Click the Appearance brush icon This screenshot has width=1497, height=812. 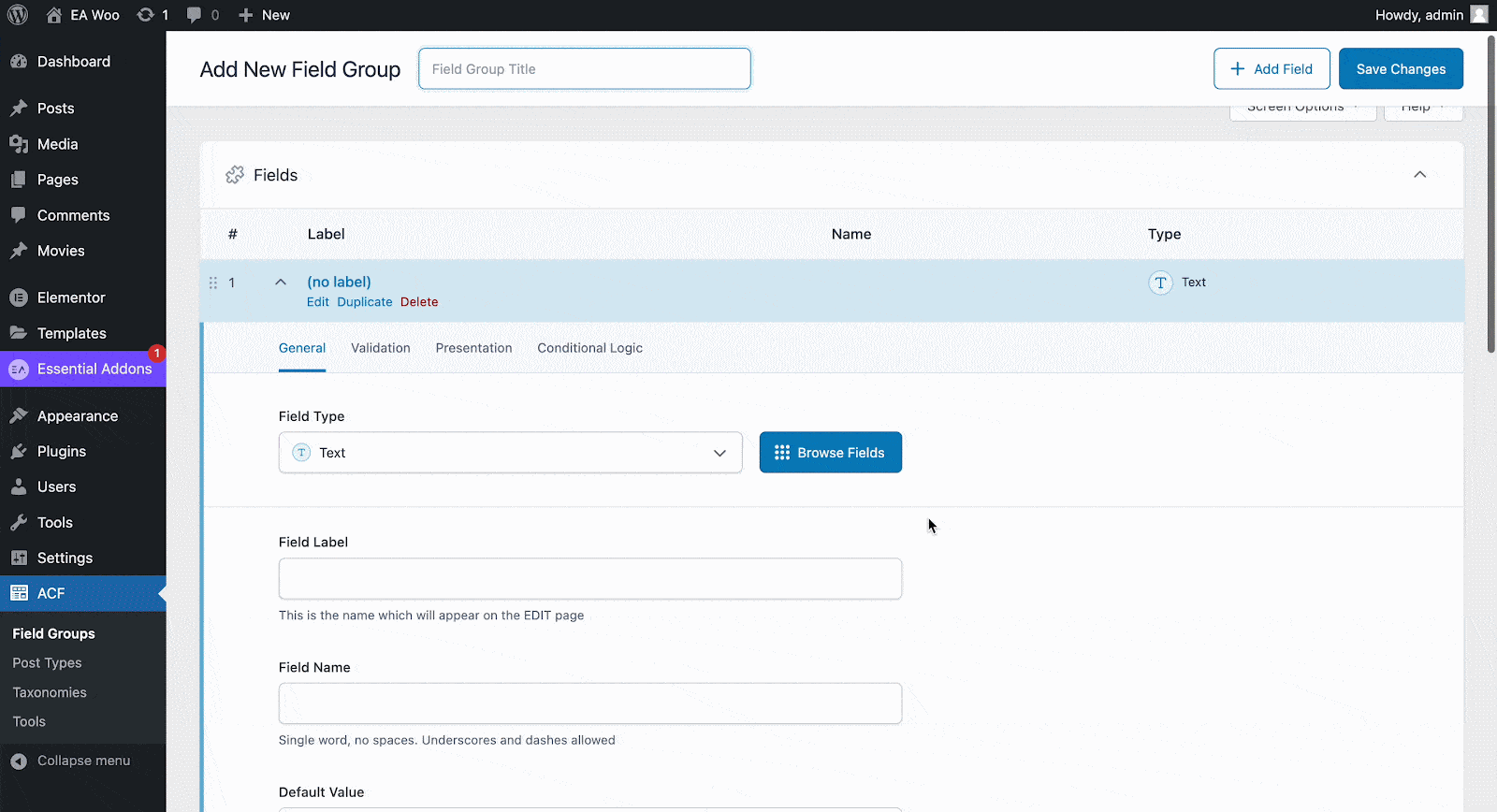pyautogui.click(x=19, y=416)
